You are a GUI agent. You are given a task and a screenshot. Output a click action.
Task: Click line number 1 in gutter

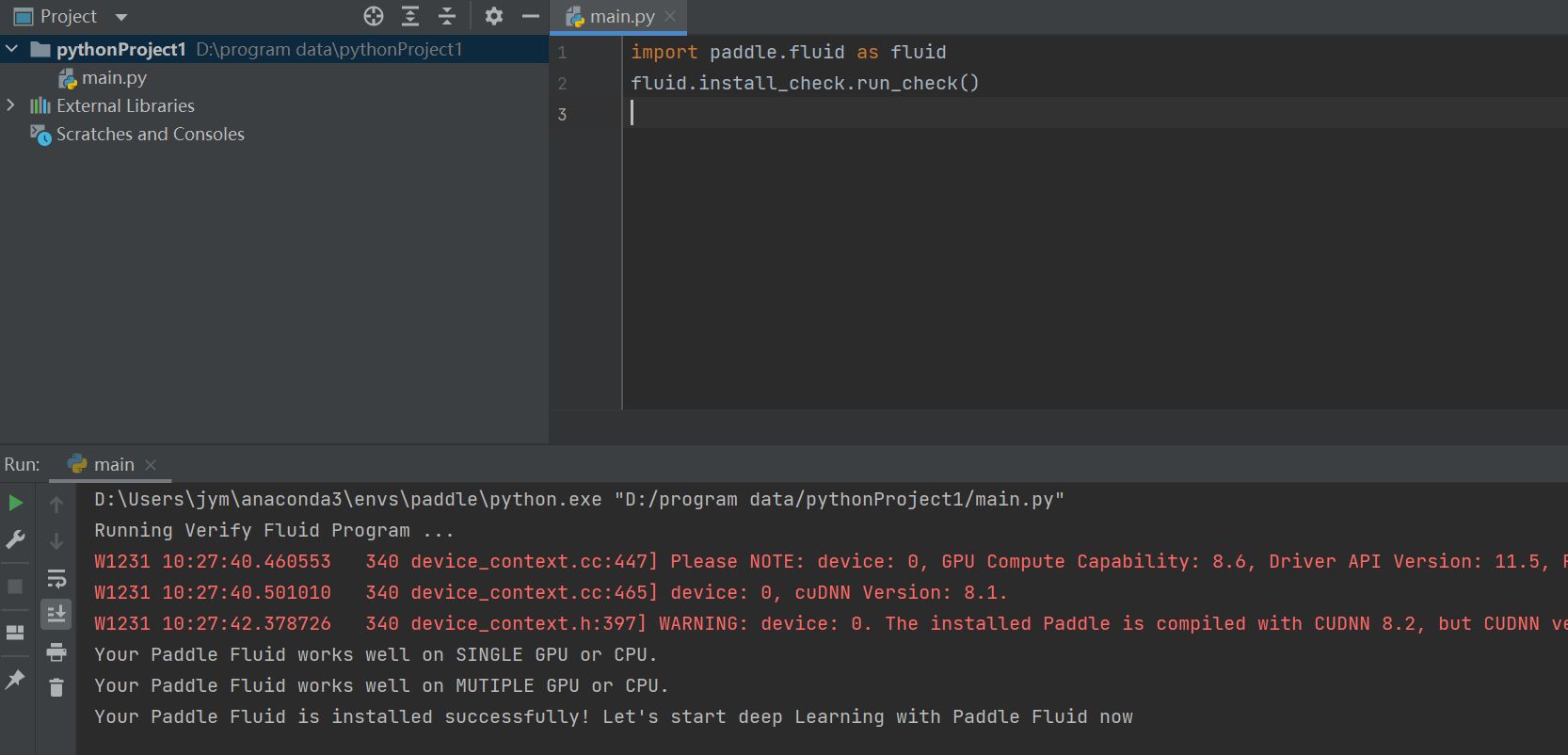click(x=563, y=53)
